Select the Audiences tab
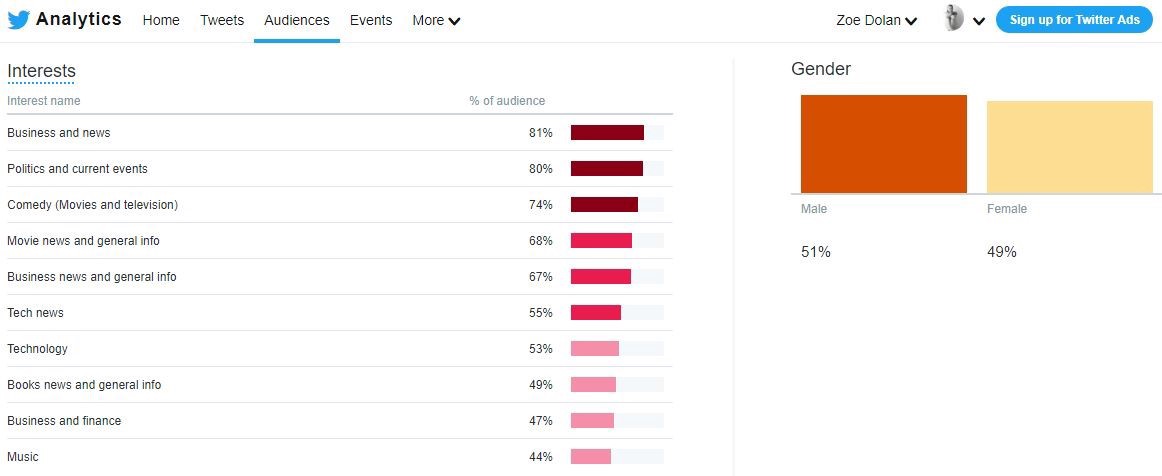The image size is (1162, 476). pyautogui.click(x=297, y=20)
